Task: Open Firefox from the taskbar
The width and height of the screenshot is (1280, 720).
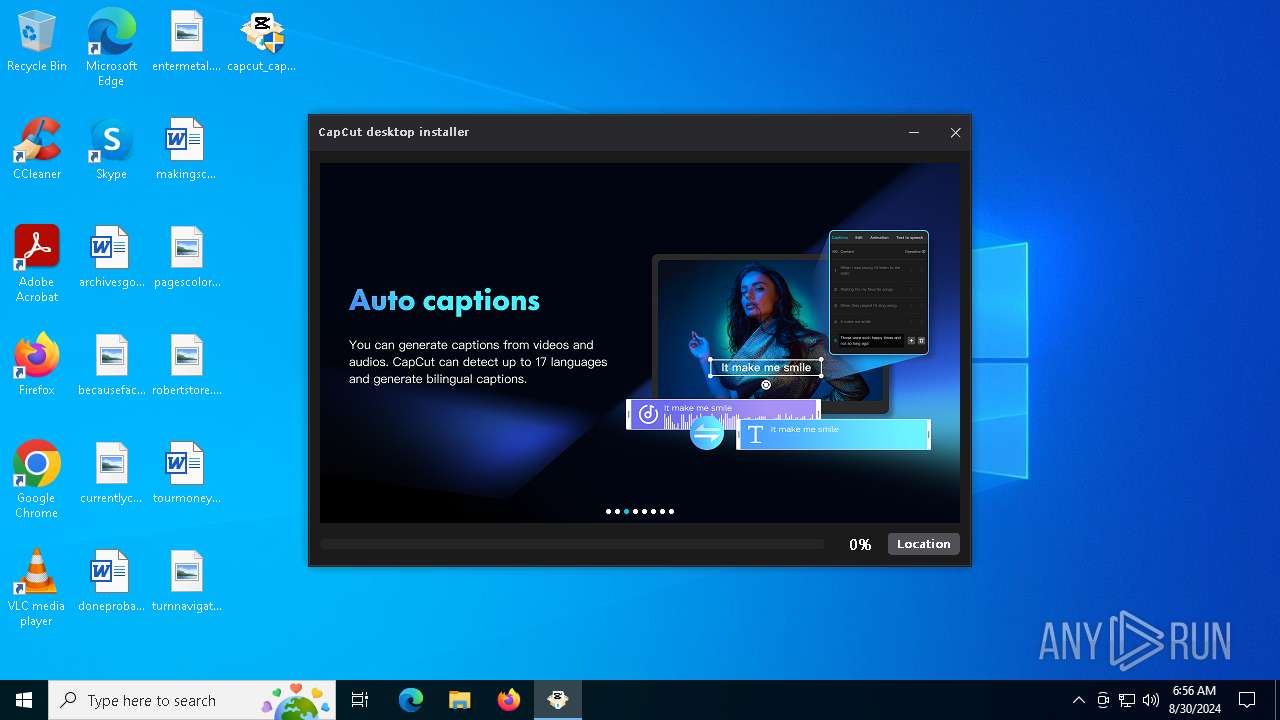Action: coord(509,700)
